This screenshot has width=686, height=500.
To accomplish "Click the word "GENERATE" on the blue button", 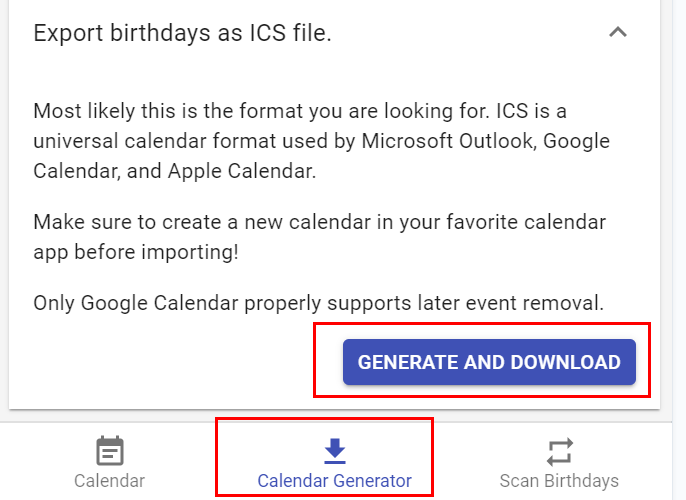I will pos(408,362).
